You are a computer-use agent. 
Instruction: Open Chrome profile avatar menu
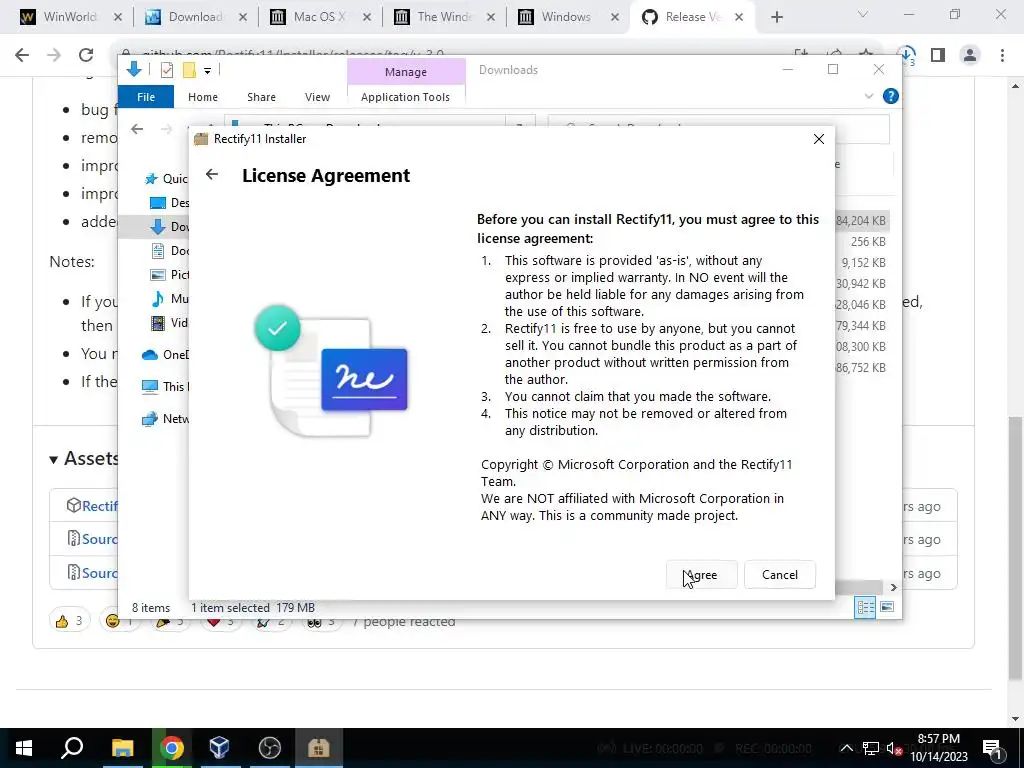970,55
